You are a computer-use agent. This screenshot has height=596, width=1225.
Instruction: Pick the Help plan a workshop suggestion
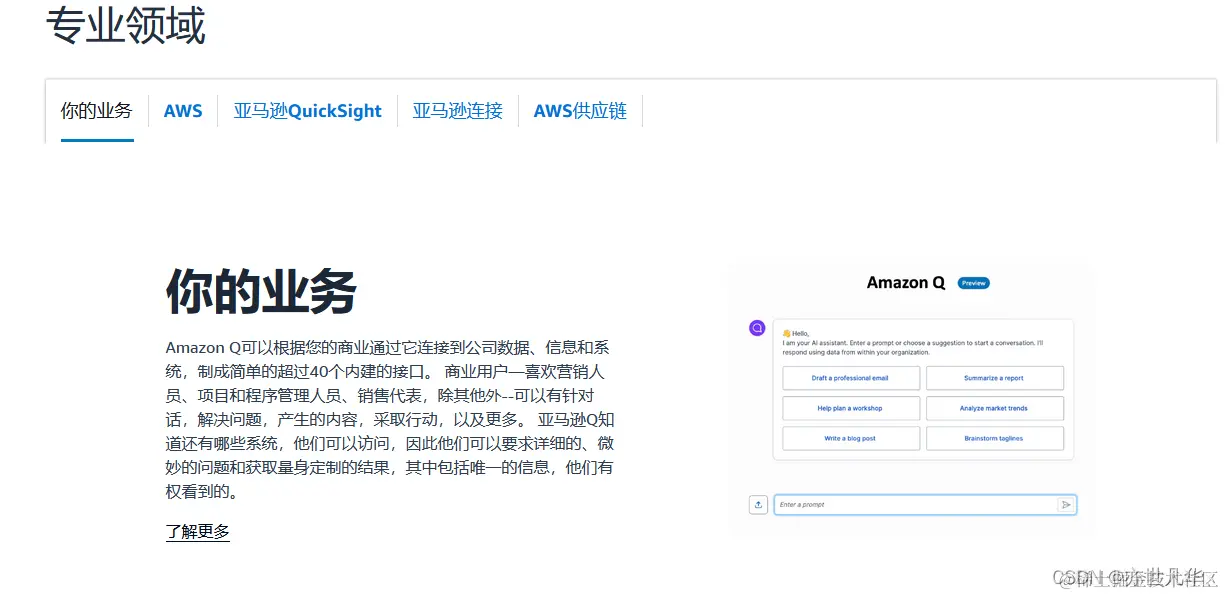click(850, 408)
